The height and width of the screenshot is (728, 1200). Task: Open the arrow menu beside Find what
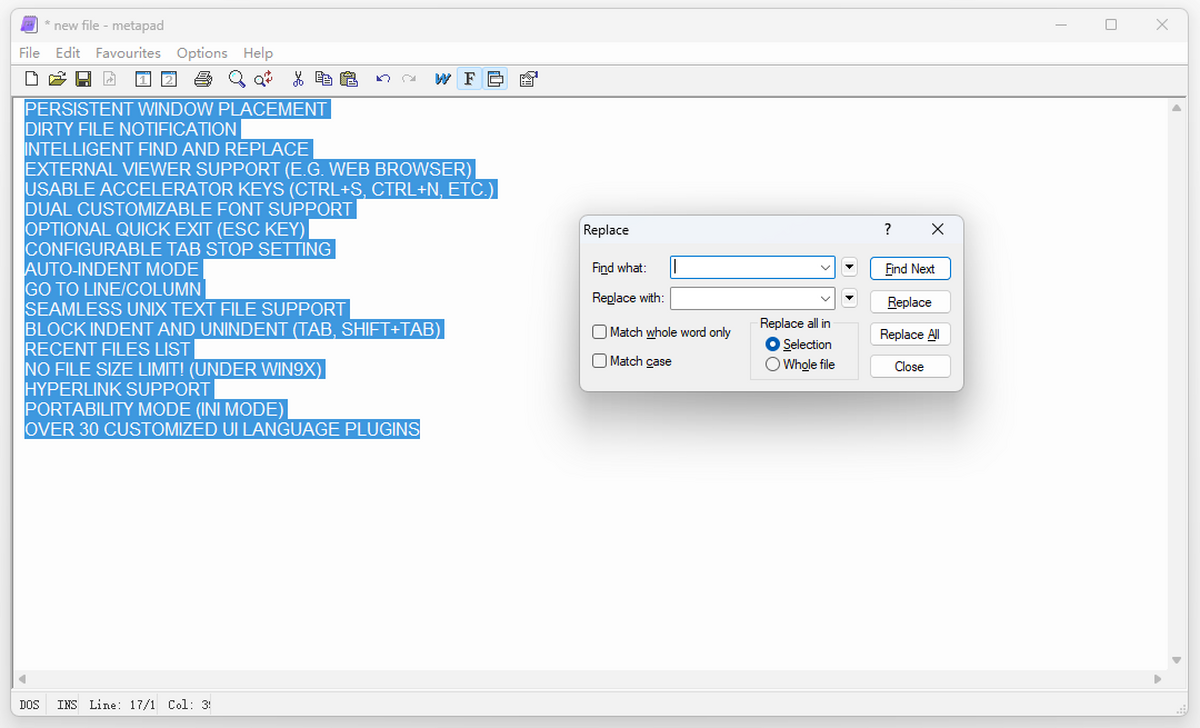pyautogui.click(x=849, y=267)
